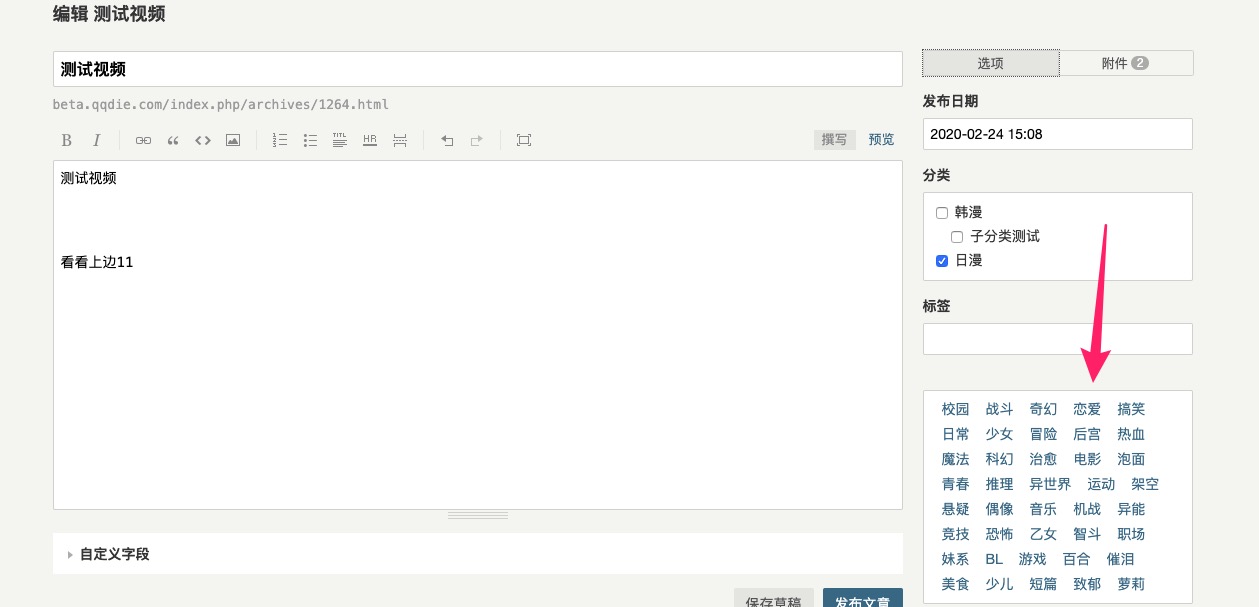
Task: Check the 子分类测试 subcategory checkbox
Action: click(957, 237)
